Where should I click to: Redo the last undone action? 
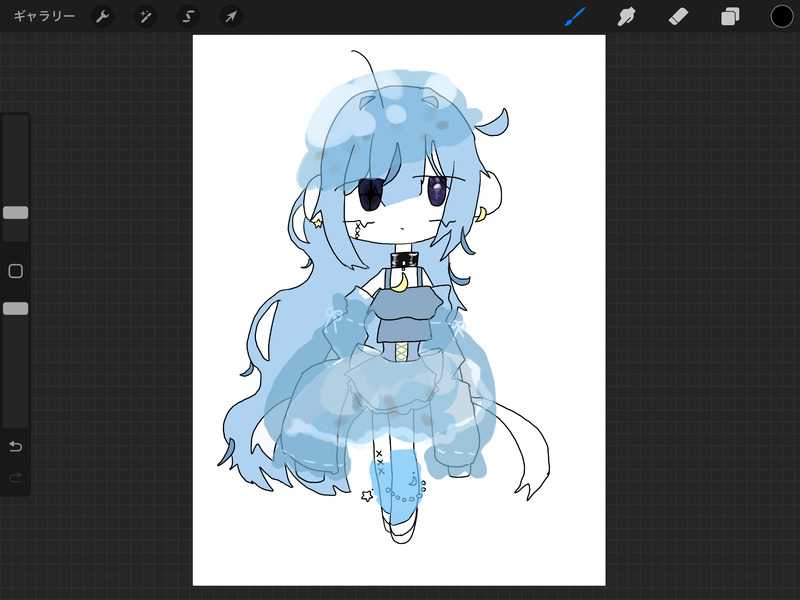16,478
